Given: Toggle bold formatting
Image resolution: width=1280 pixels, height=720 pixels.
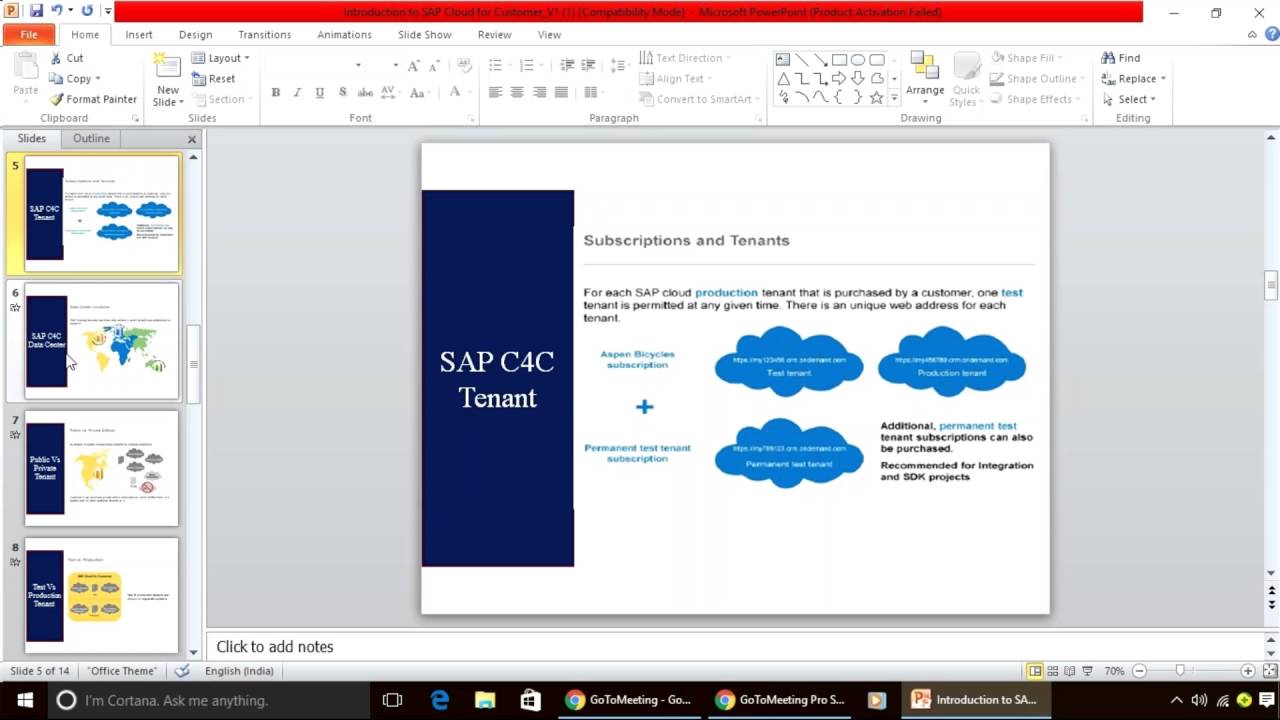Looking at the screenshot, I should 275,92.
